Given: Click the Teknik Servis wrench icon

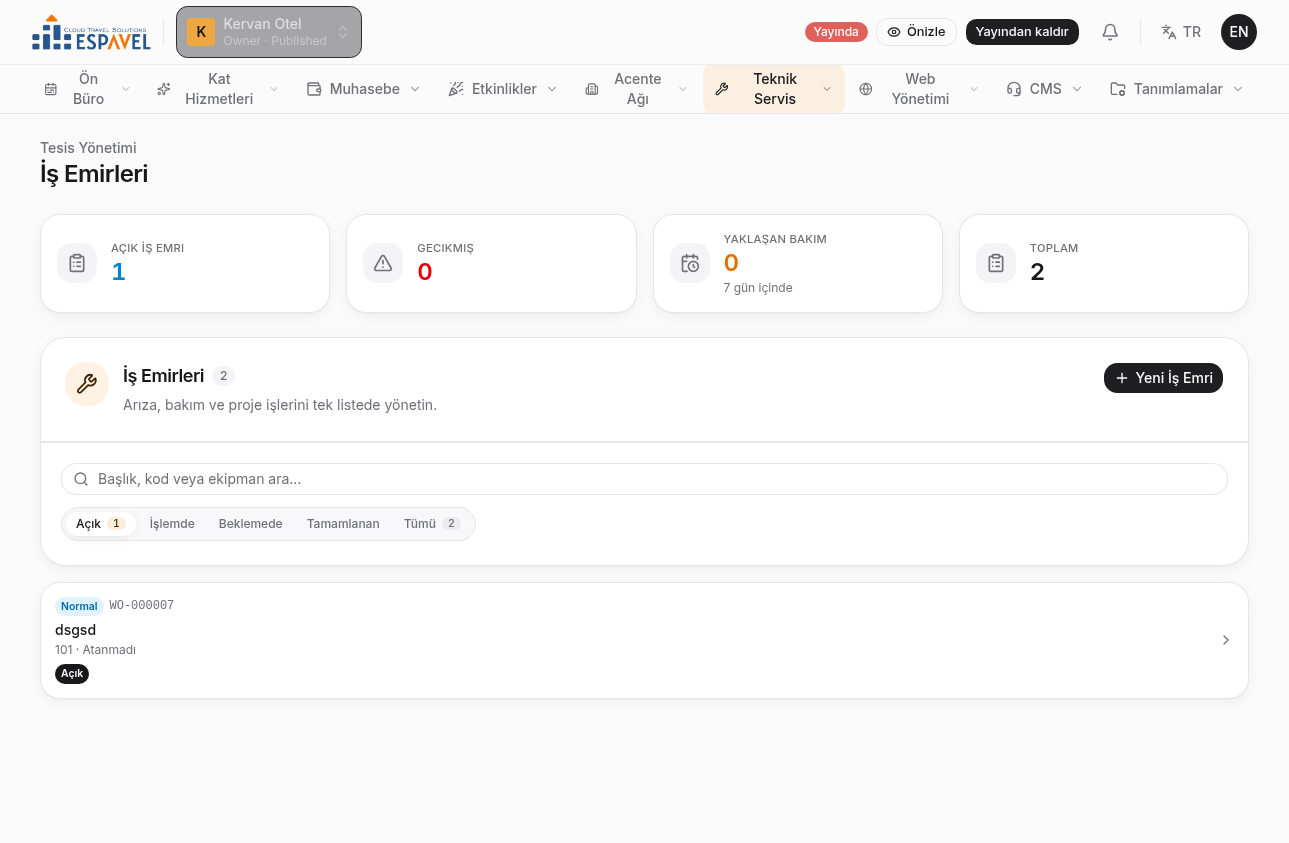Looking at the screenshot, I should (722, 89).
